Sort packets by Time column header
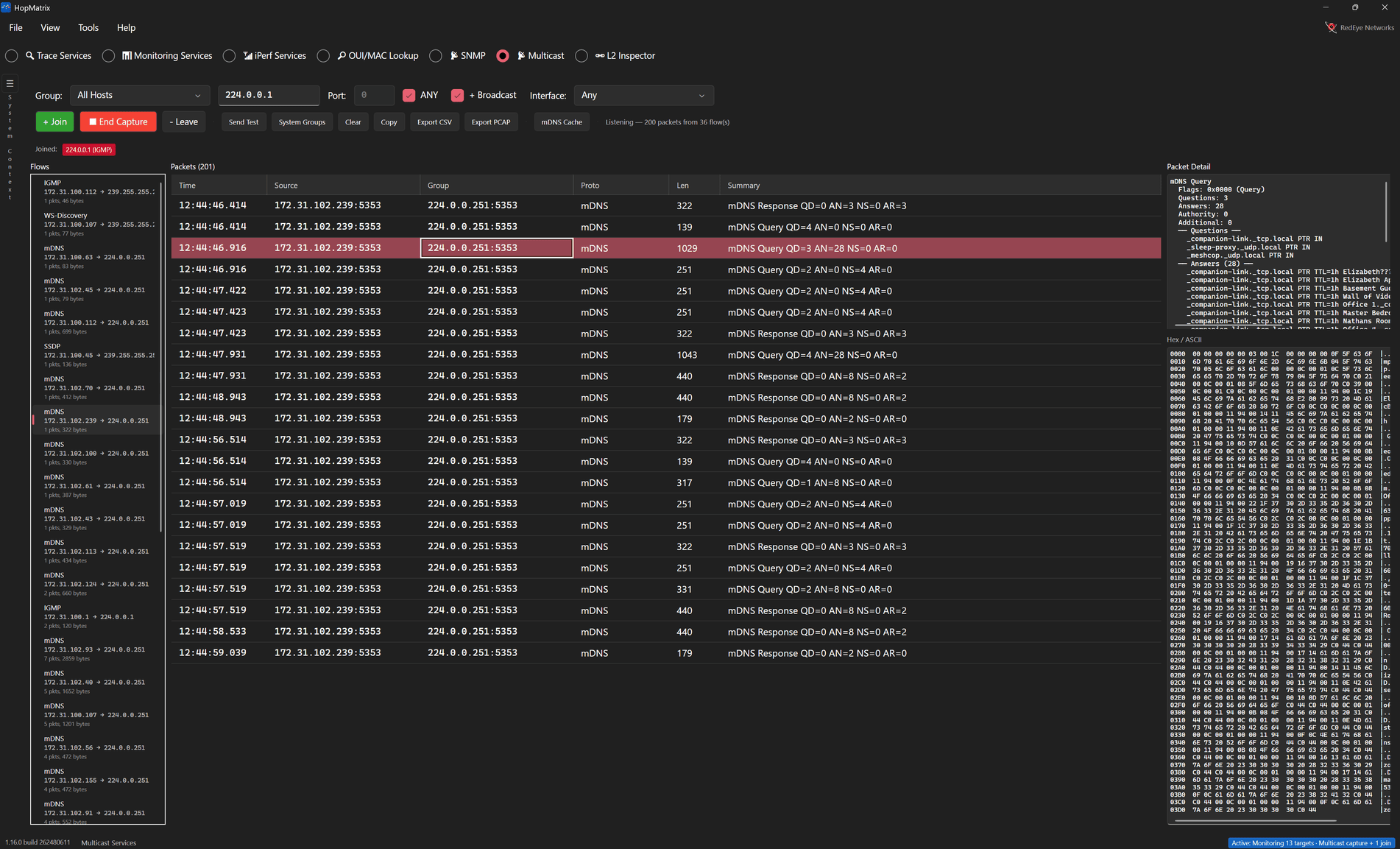 [x=219, y=186]
